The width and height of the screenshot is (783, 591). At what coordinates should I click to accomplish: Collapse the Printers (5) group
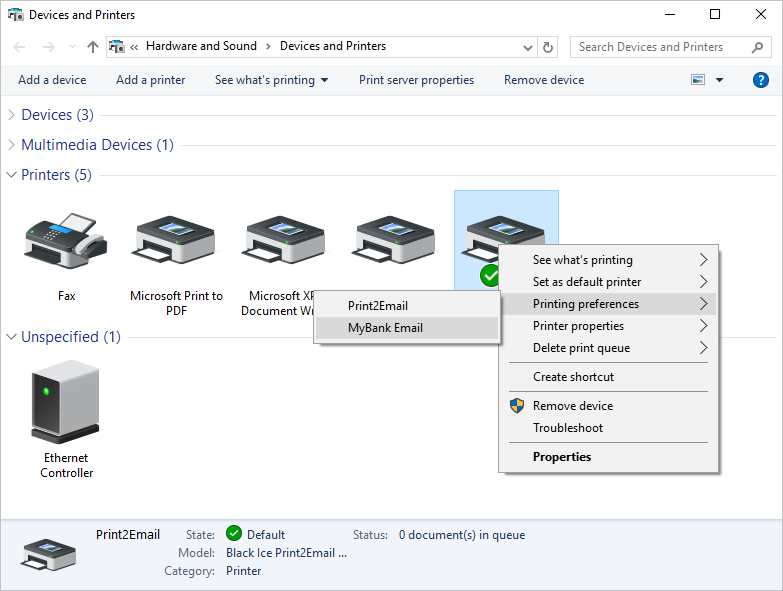click(11, 175)
